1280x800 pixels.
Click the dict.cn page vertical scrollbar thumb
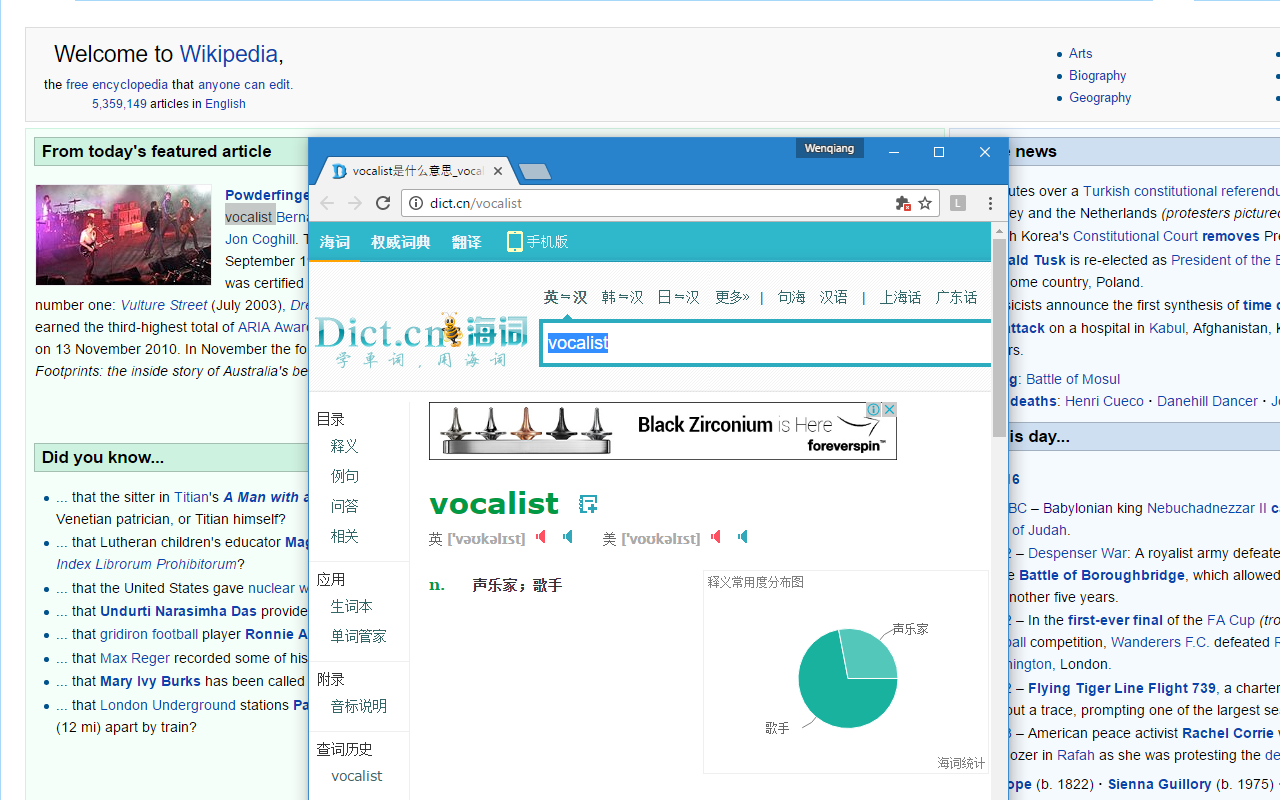tap(1000, 338)
